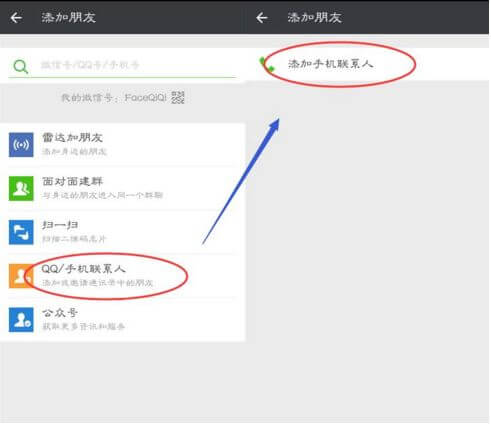Go back from left 添加朋友 screen

16,17
